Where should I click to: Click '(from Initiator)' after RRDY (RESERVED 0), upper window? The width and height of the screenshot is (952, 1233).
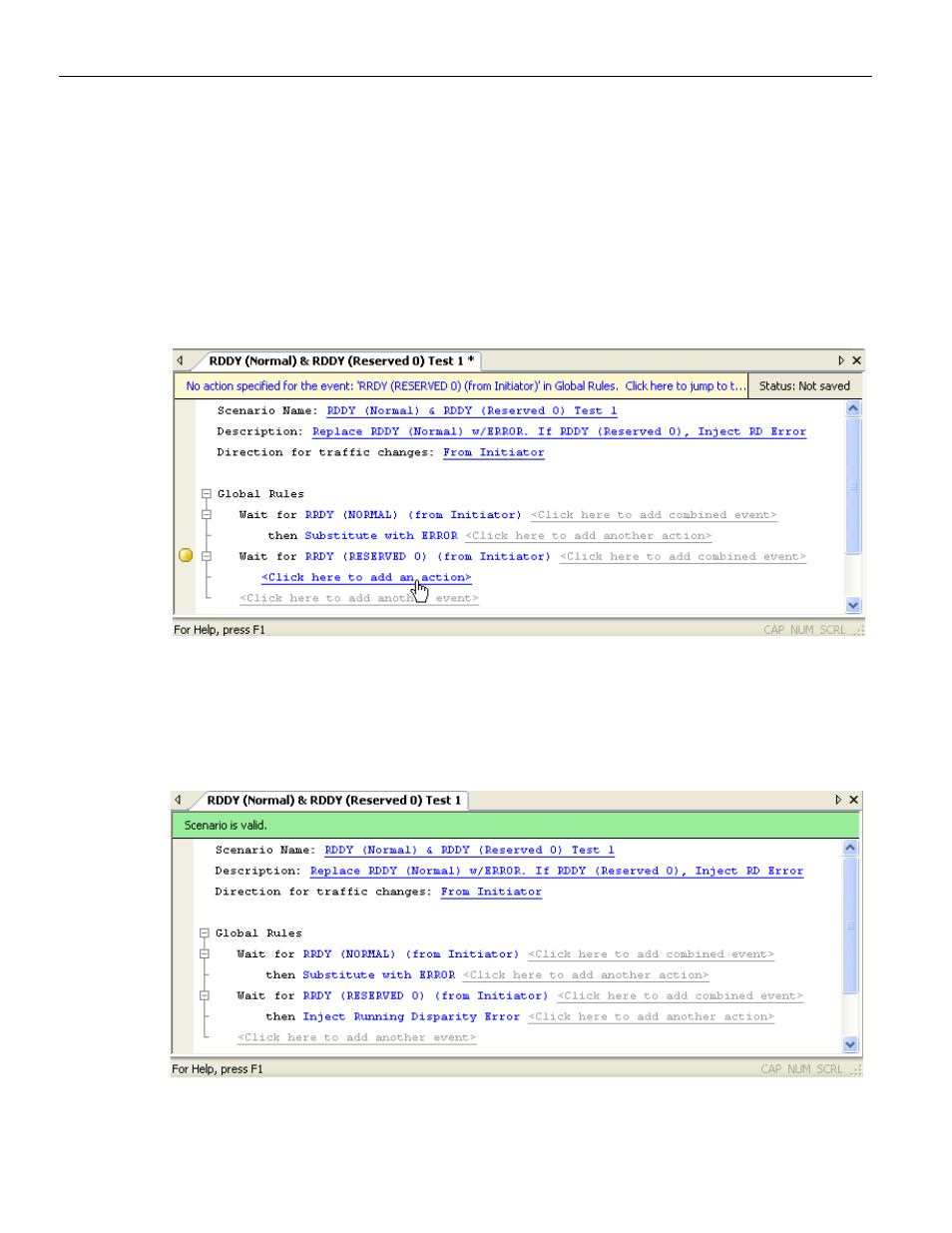[x=494, y=556]
